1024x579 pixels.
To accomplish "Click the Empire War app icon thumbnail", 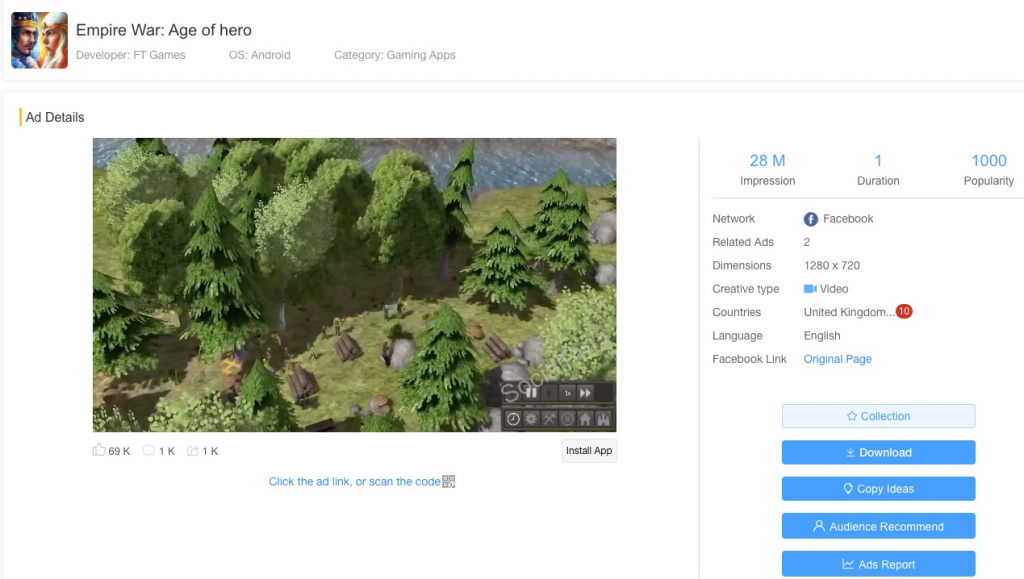I will (39, 40).
